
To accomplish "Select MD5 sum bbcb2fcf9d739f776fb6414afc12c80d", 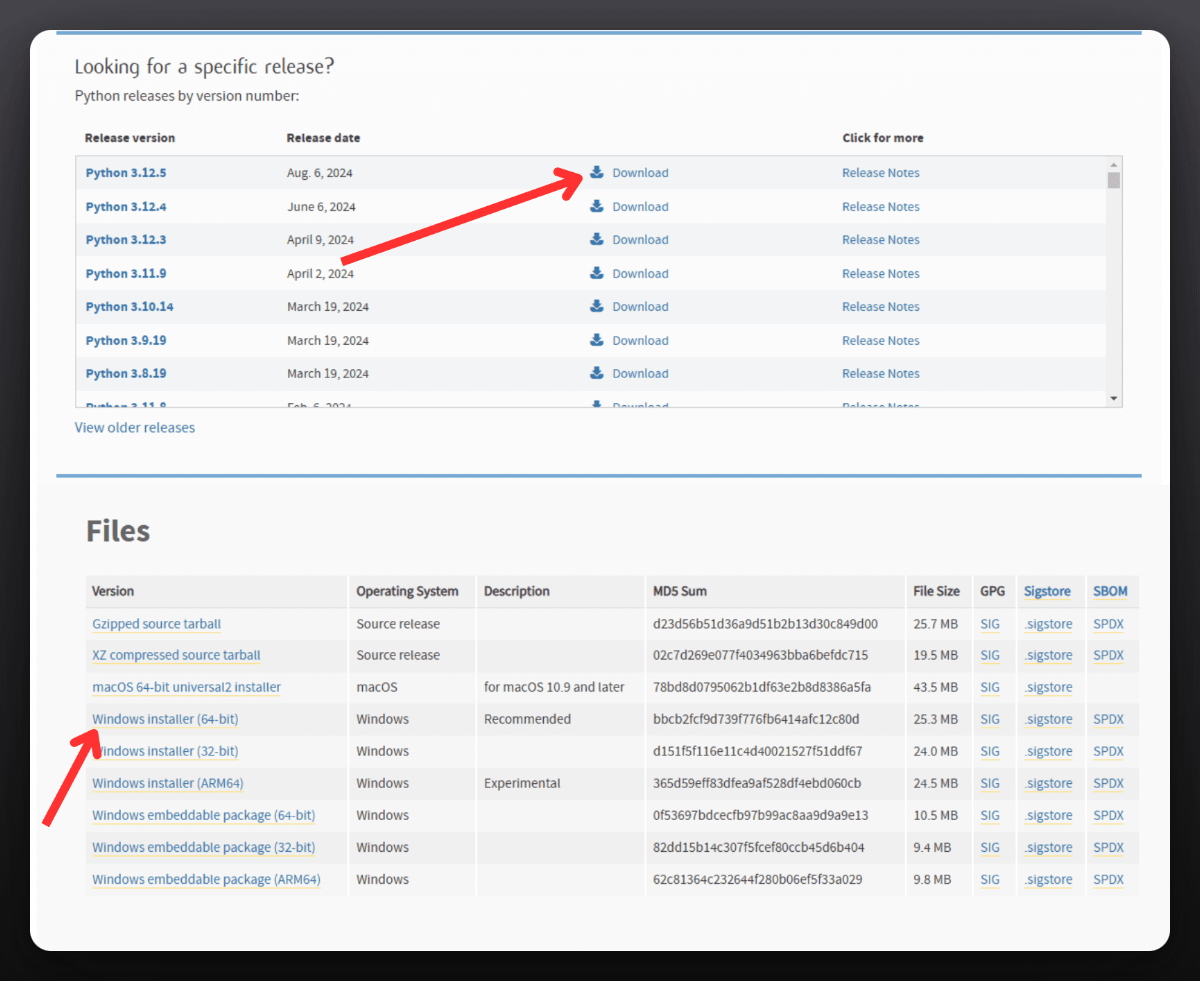I will coord(756,720).
